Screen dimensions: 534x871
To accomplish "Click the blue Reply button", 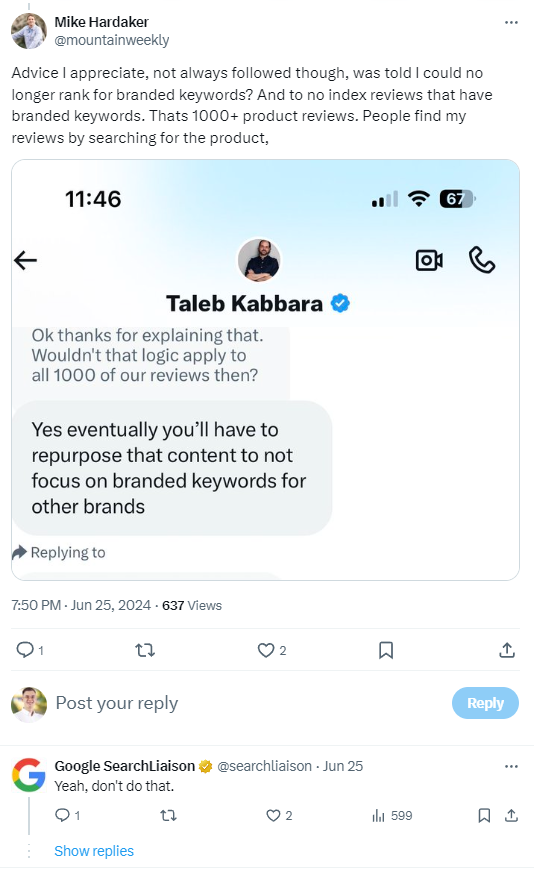I will (485, 703).
